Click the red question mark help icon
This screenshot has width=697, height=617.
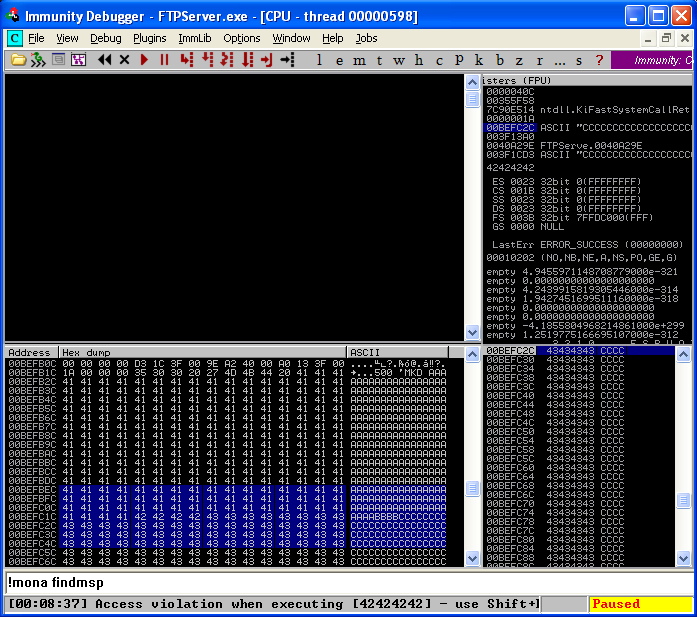(x=599, y=60)
